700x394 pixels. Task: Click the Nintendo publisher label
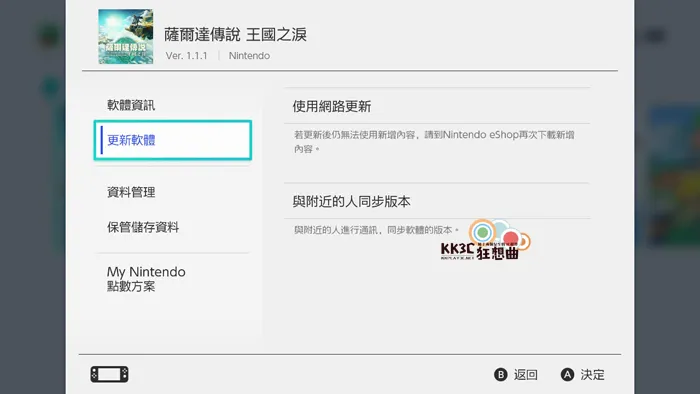[249, 56]
